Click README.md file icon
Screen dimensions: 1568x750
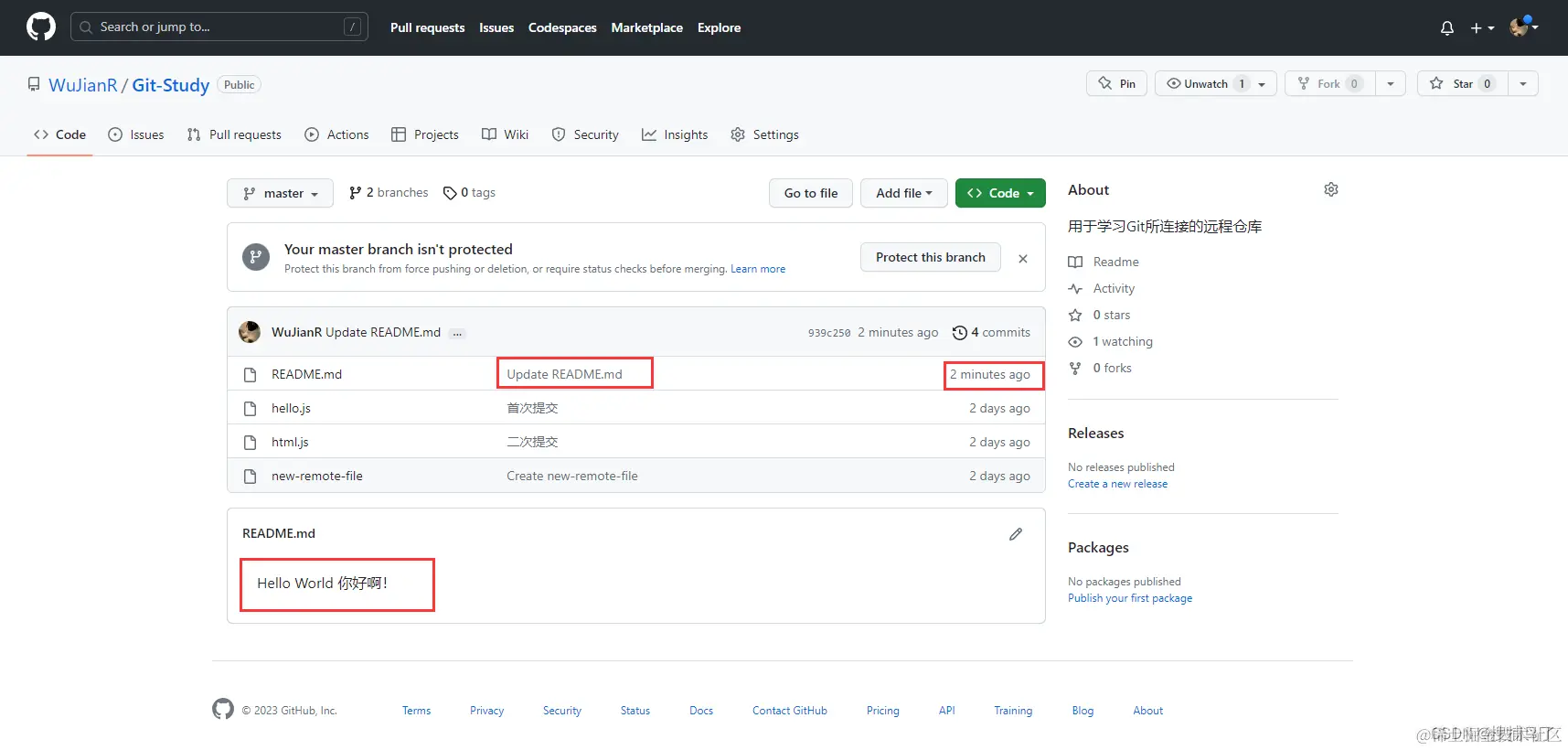(251, 375)
